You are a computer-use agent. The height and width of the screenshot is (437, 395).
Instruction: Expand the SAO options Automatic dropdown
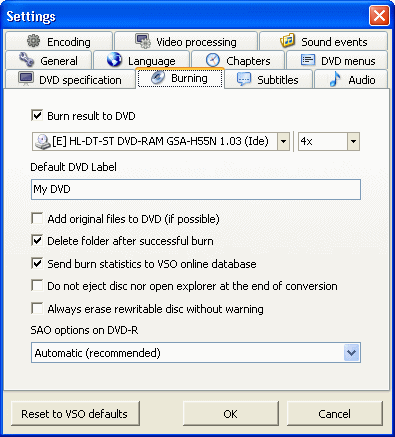click(352, 353)
